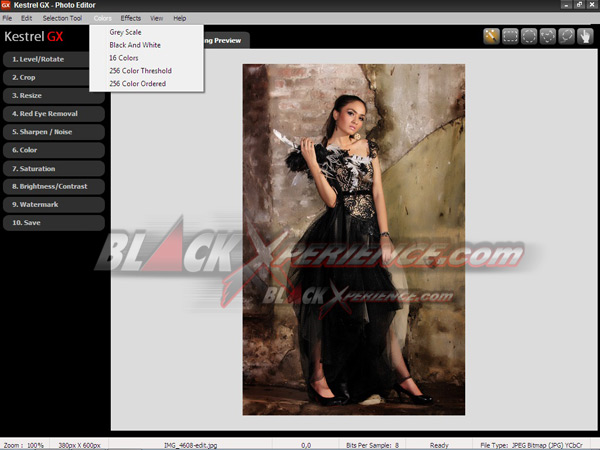Click the IMG_4608-edit.jpg filename in status bar
The image size is (600, 450).
pos(191,445)
